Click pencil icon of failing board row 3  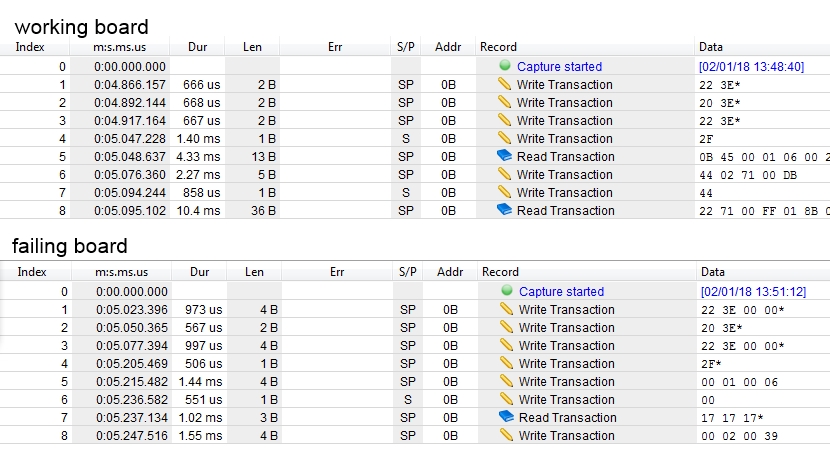click(507, 345)
